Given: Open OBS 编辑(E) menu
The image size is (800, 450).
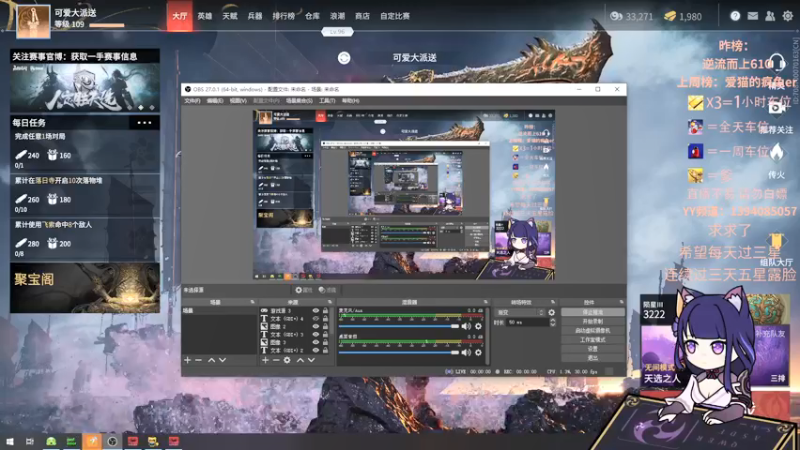Looking at the screenshot, I should pos(215,101).
